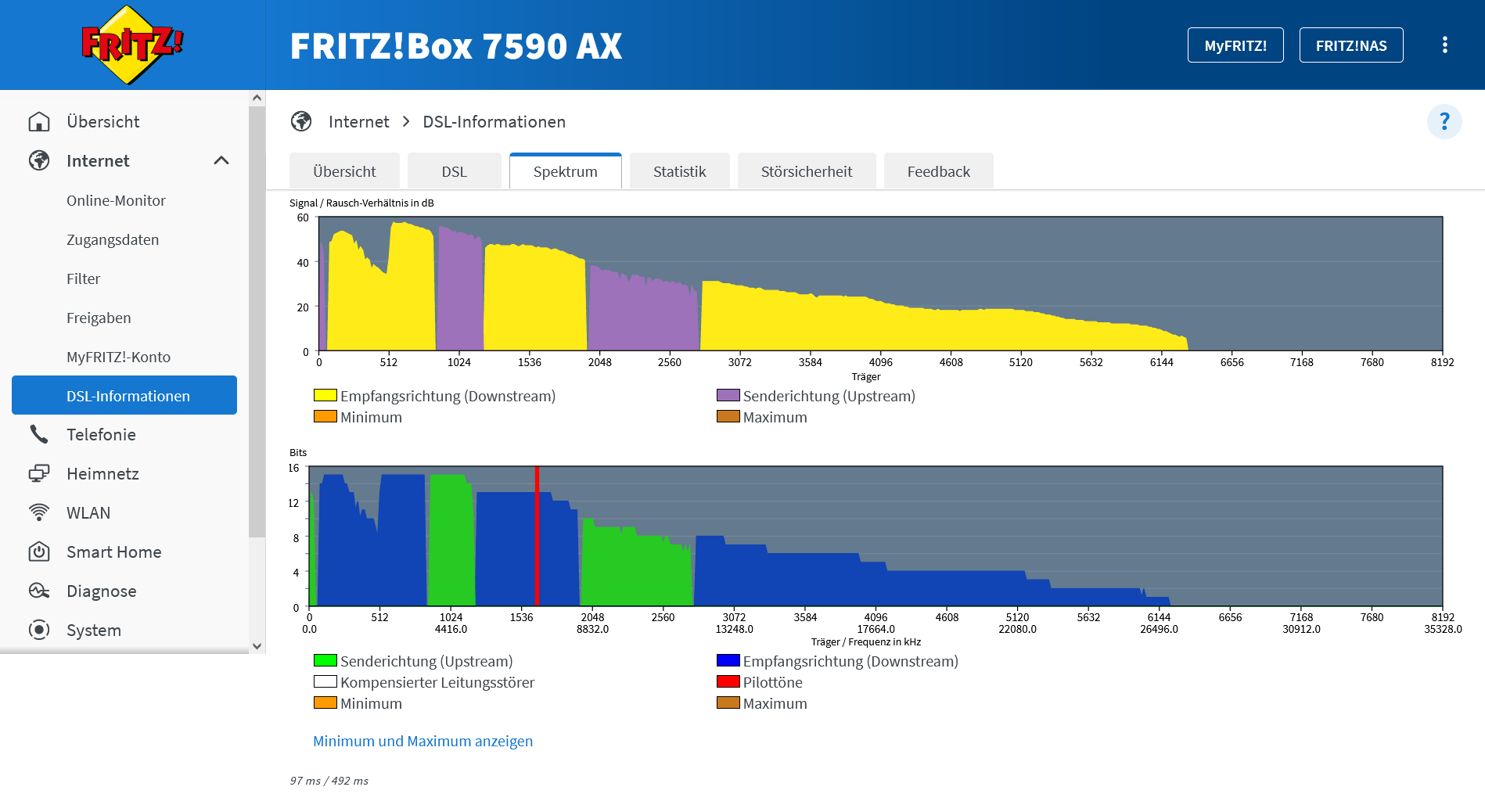Click the Übersicht home icon in sidebar

(x=39, y=122)
